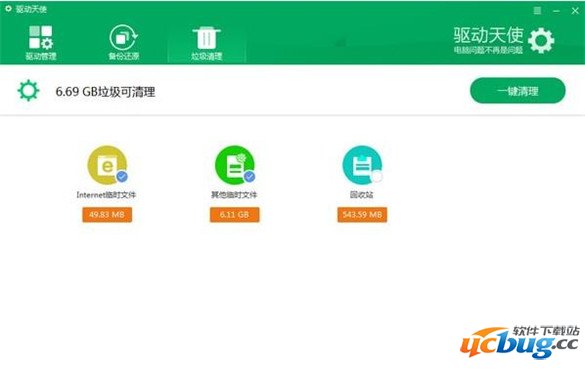The width and height of the screenshot is (585, 374).
Task: Select the 垃圾清理 junk cleanup tab
Action: pyautogui.click(x=207, y=44)
